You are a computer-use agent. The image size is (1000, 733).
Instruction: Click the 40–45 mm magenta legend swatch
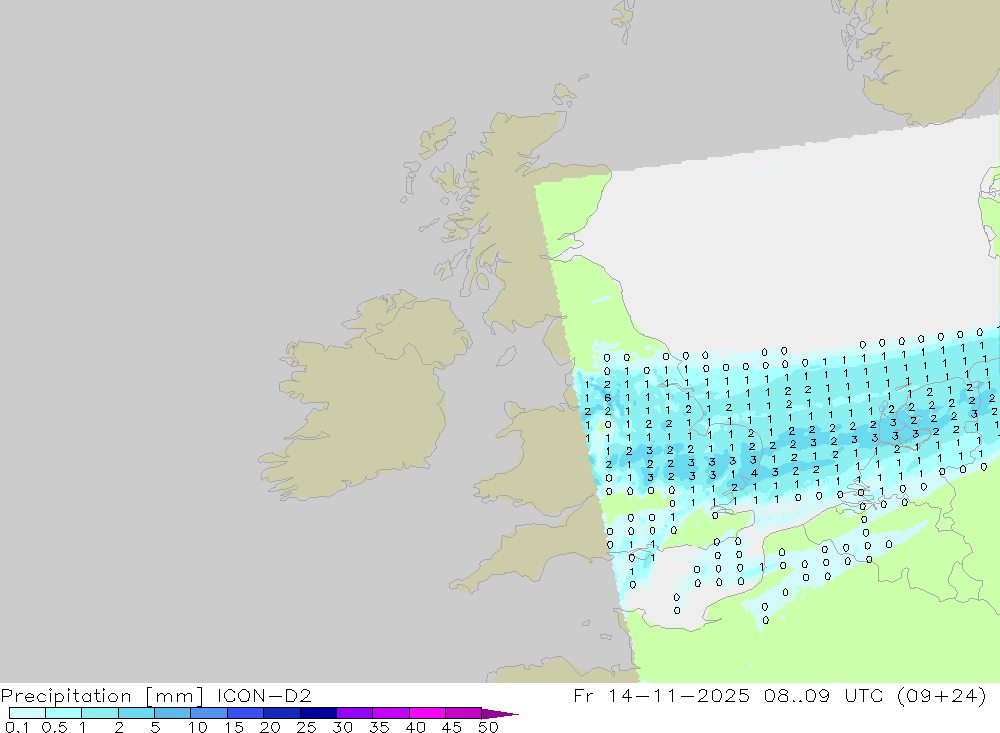[427, 713]
